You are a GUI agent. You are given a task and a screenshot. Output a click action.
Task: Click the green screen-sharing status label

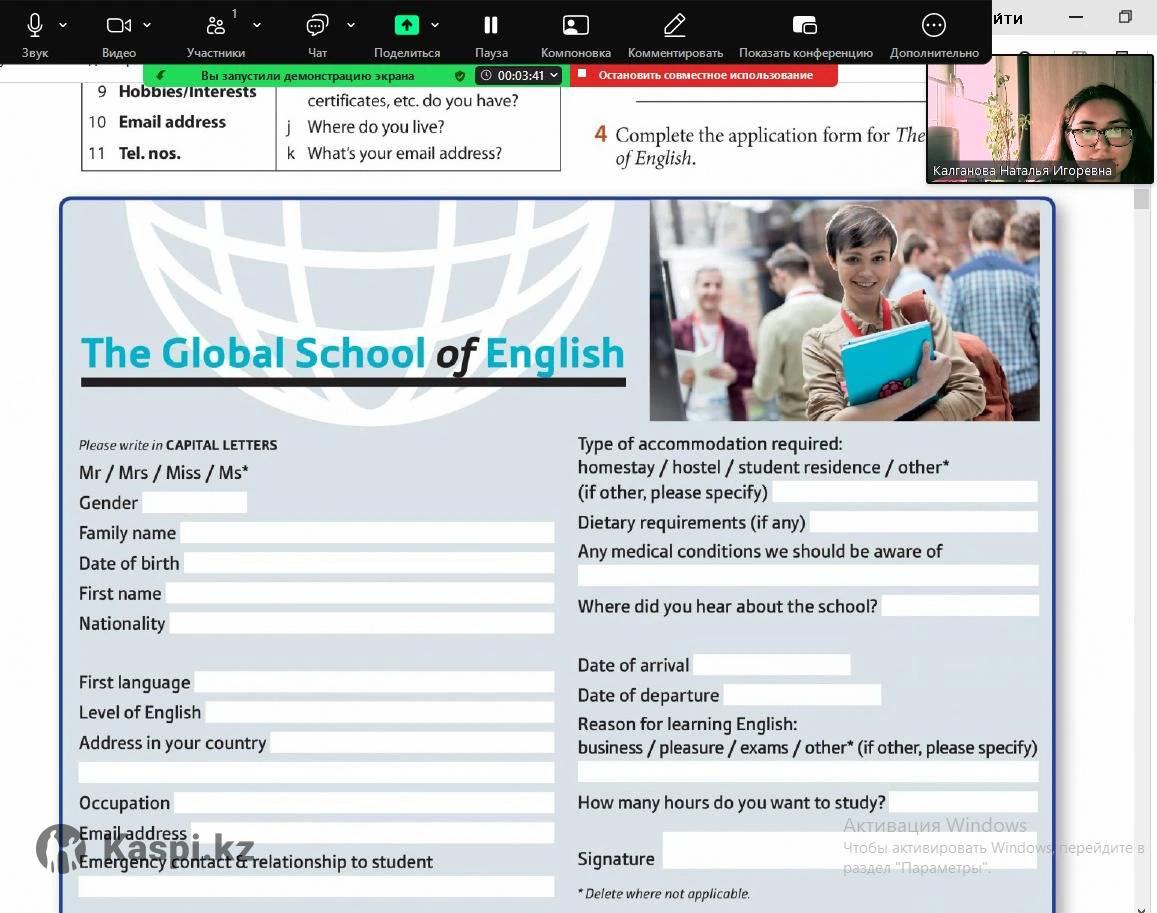point(307,76)
